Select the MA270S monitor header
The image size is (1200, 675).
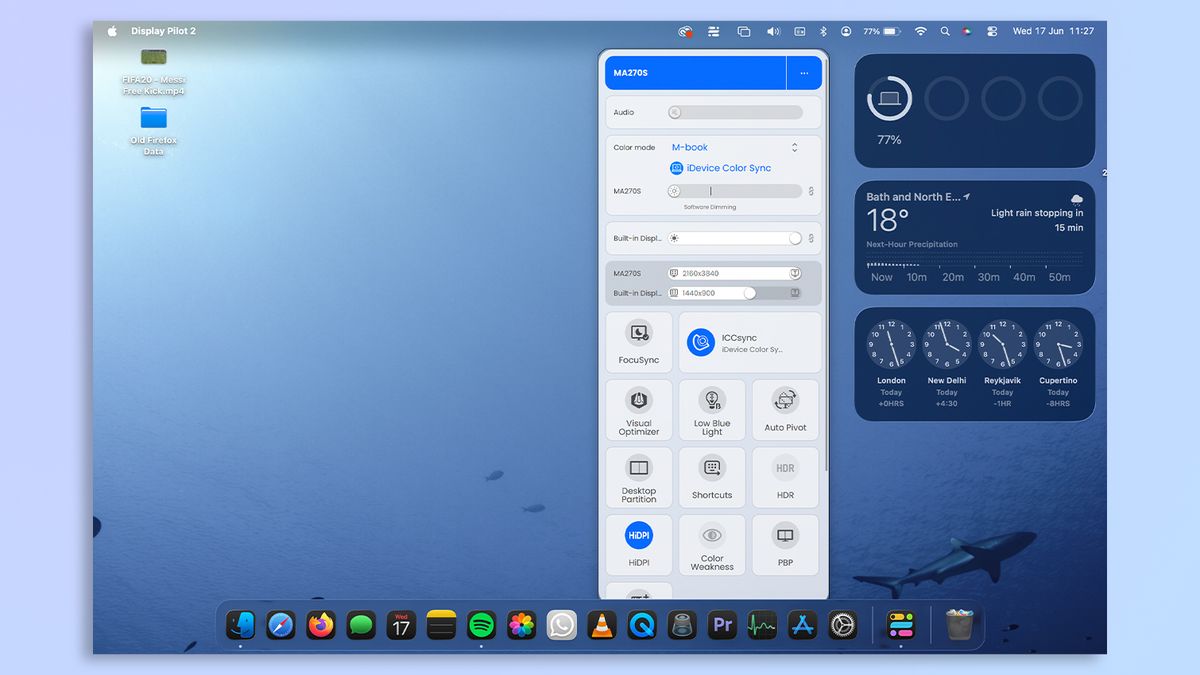(x=696, y=73)
